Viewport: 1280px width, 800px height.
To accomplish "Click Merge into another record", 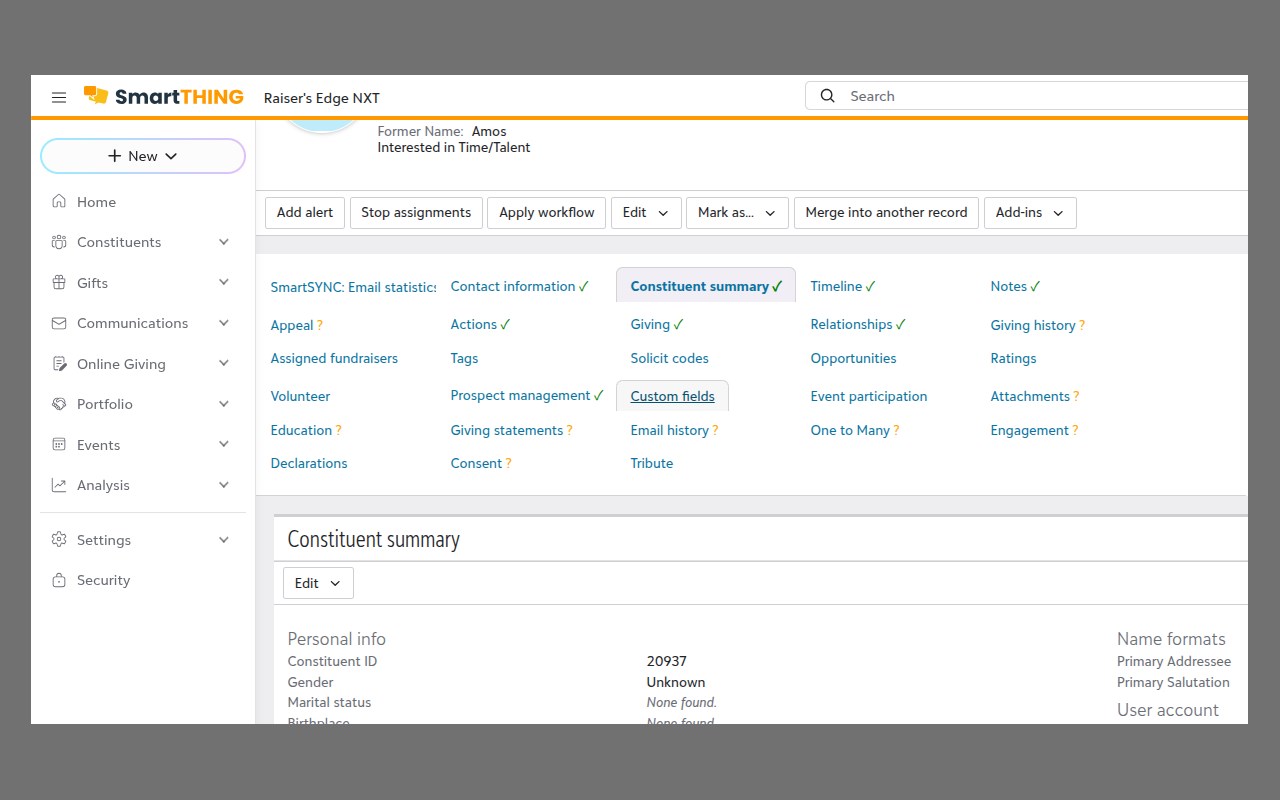I will coord(886,213).
